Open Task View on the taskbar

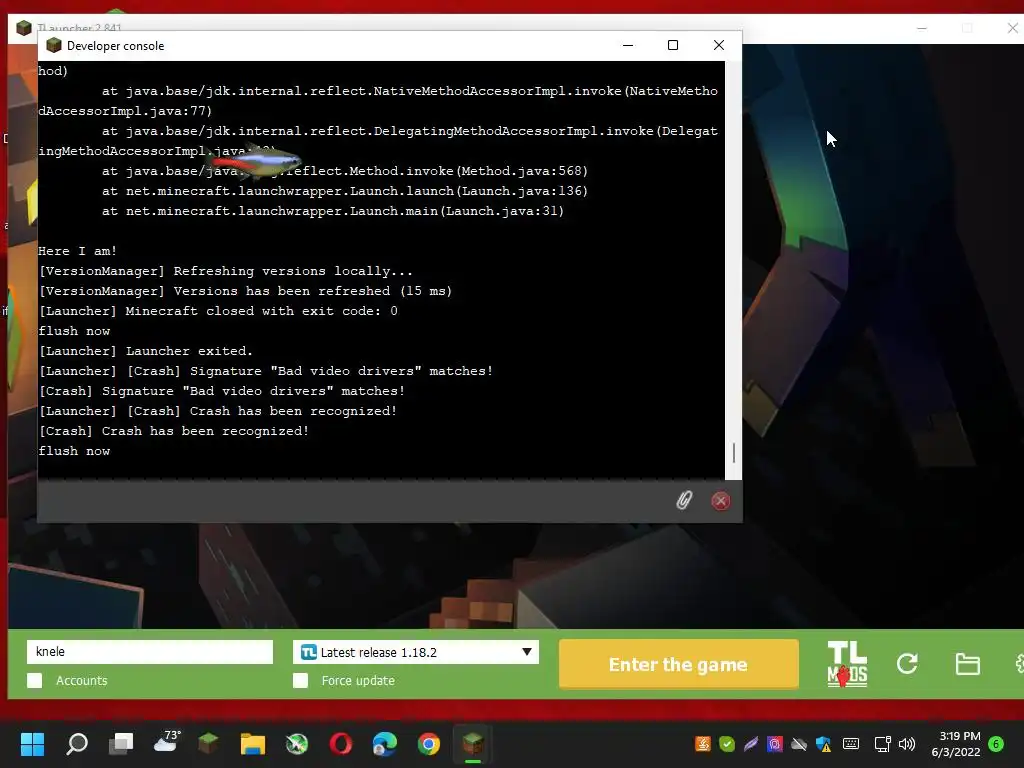(121, 744)
